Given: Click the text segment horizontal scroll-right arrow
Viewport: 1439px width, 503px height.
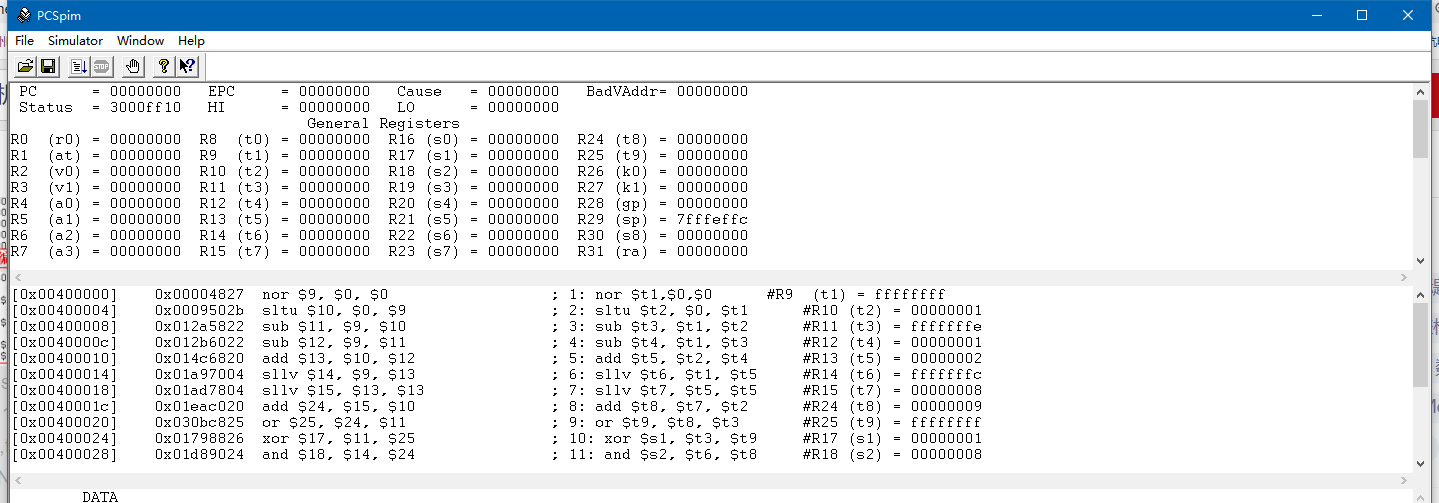Looking at the screenshot, I should click(x=1403, y=480).
